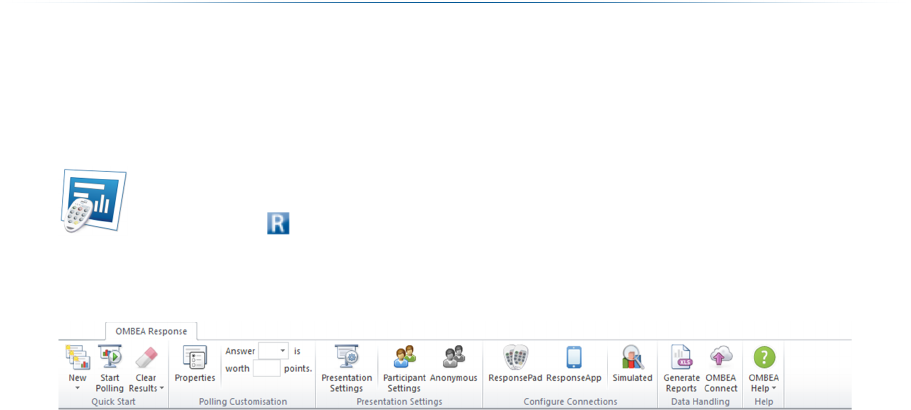Open Presentation Settings icon

(x=347, y=357)
